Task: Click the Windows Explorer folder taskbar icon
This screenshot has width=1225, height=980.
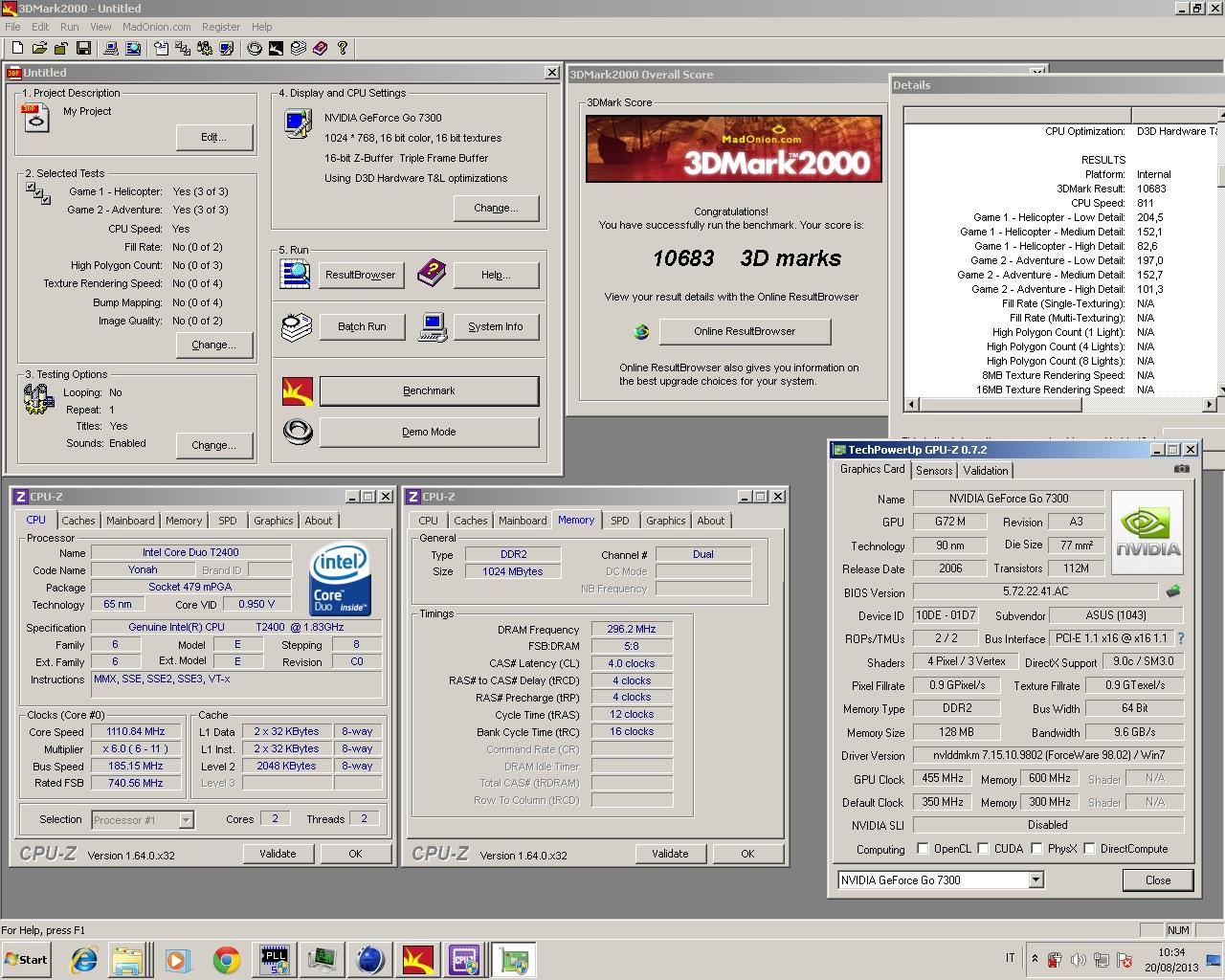Action: [127, 959]
